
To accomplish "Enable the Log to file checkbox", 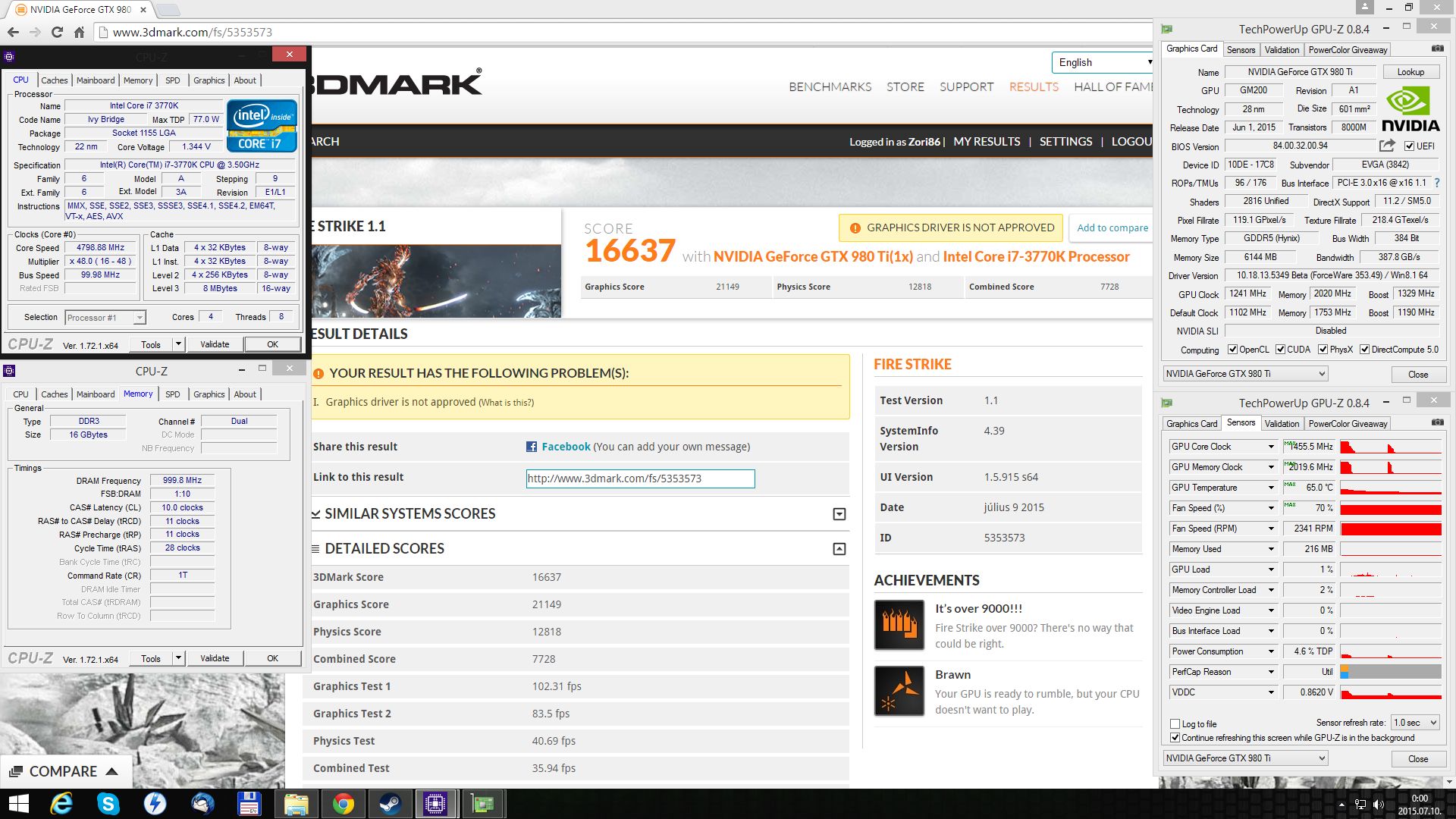I will (x=1175, y=723).
